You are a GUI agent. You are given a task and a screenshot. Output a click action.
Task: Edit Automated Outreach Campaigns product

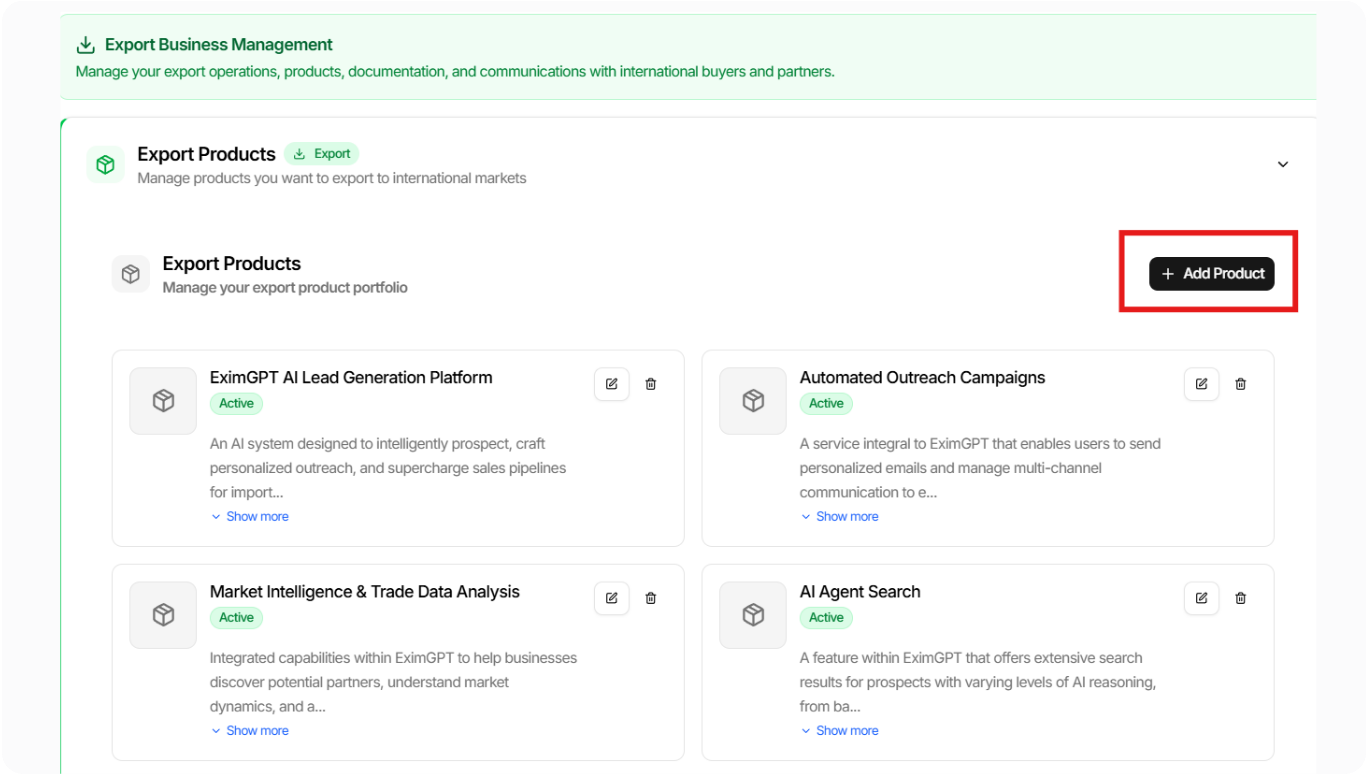(1201, 384)
